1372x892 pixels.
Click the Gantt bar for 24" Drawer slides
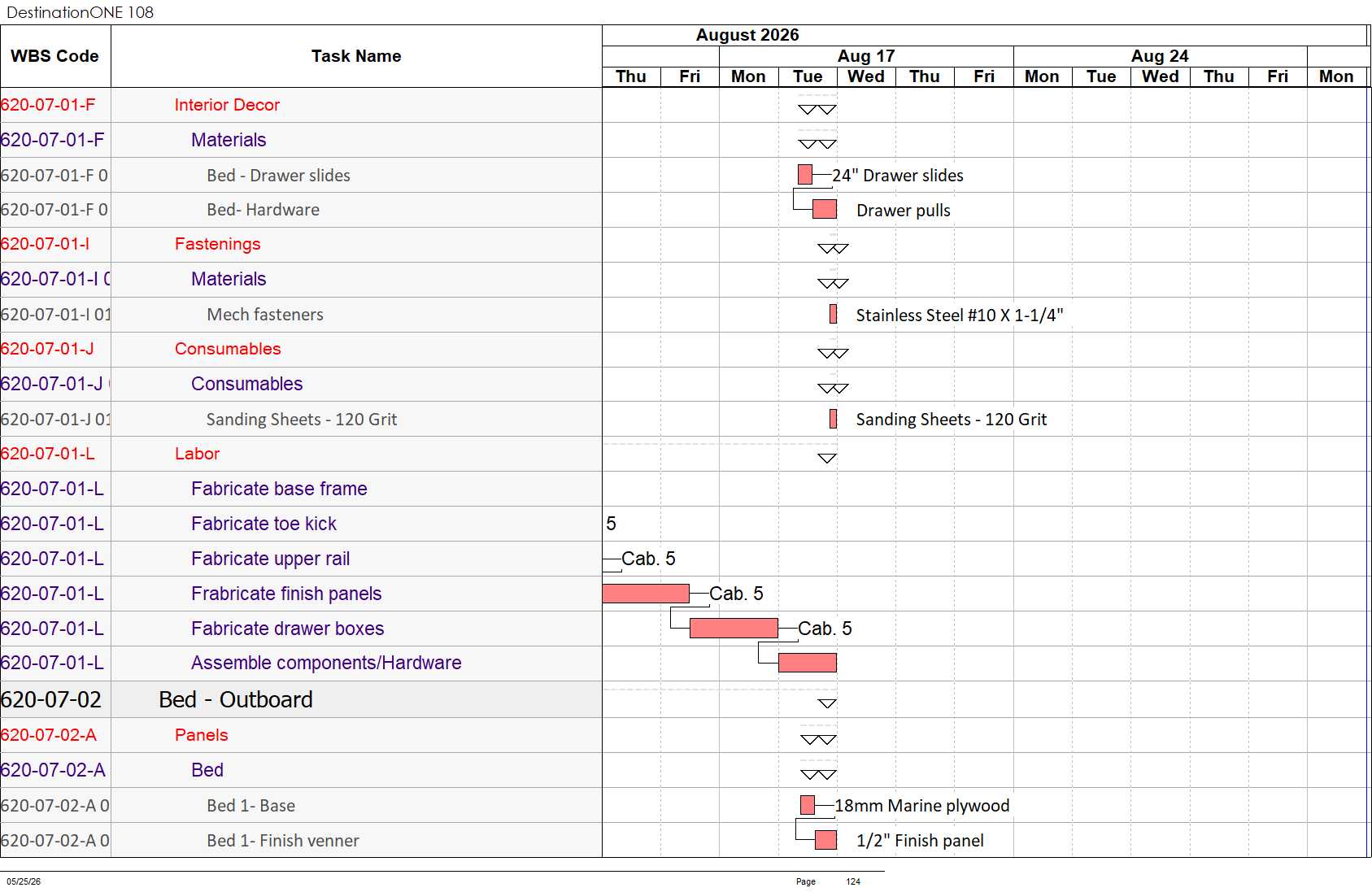[805, 175]
